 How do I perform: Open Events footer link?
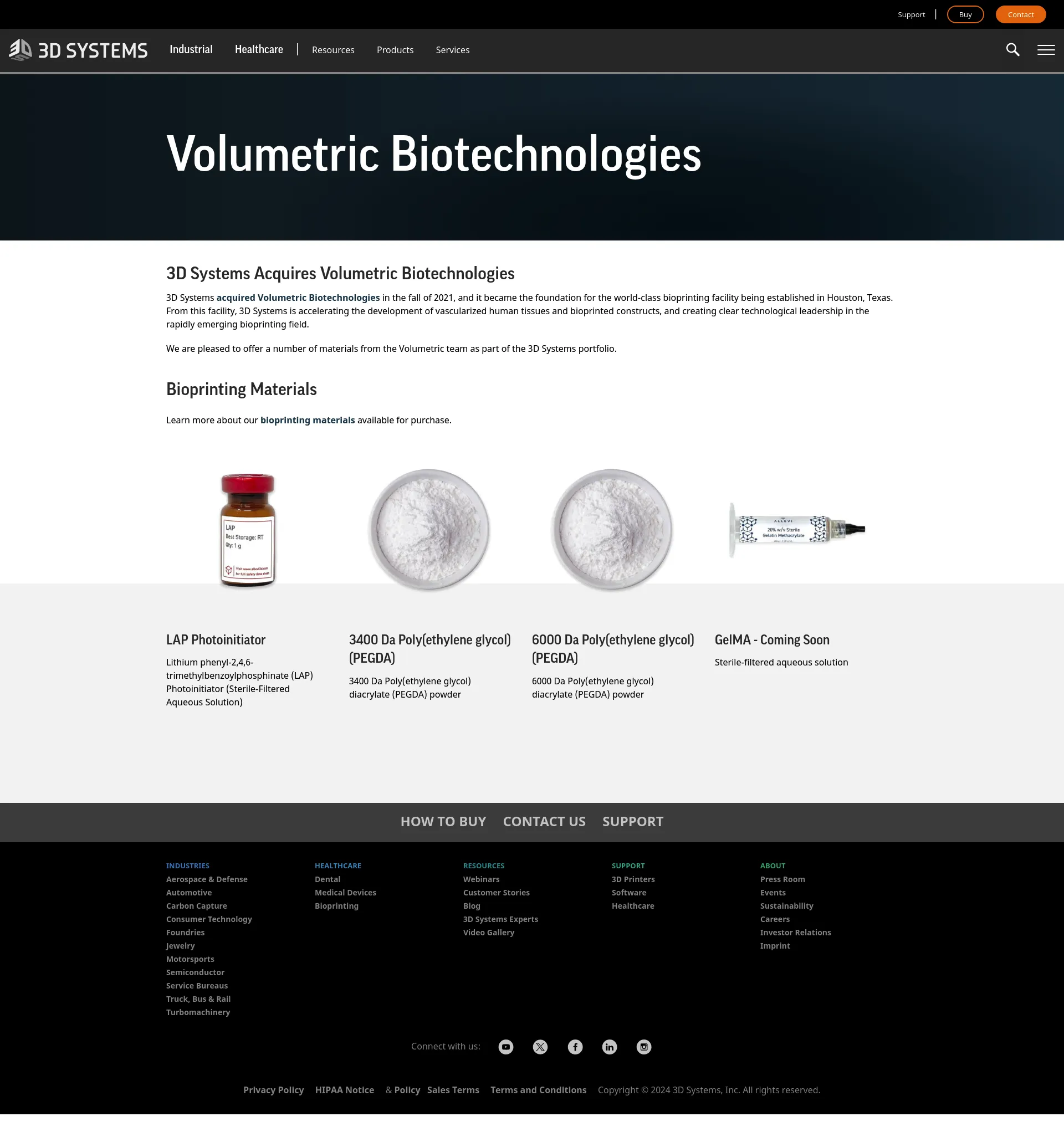773,893
